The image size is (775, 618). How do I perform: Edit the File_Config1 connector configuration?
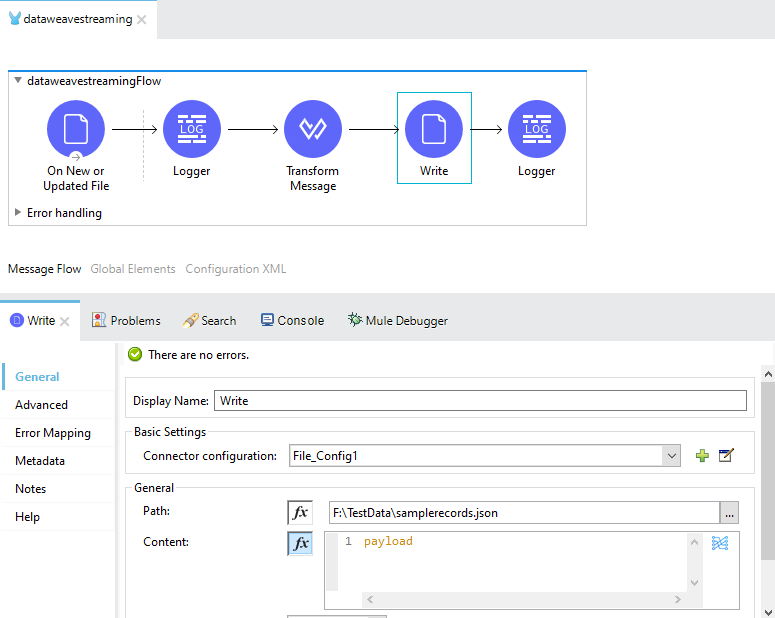tap(726, 455)
